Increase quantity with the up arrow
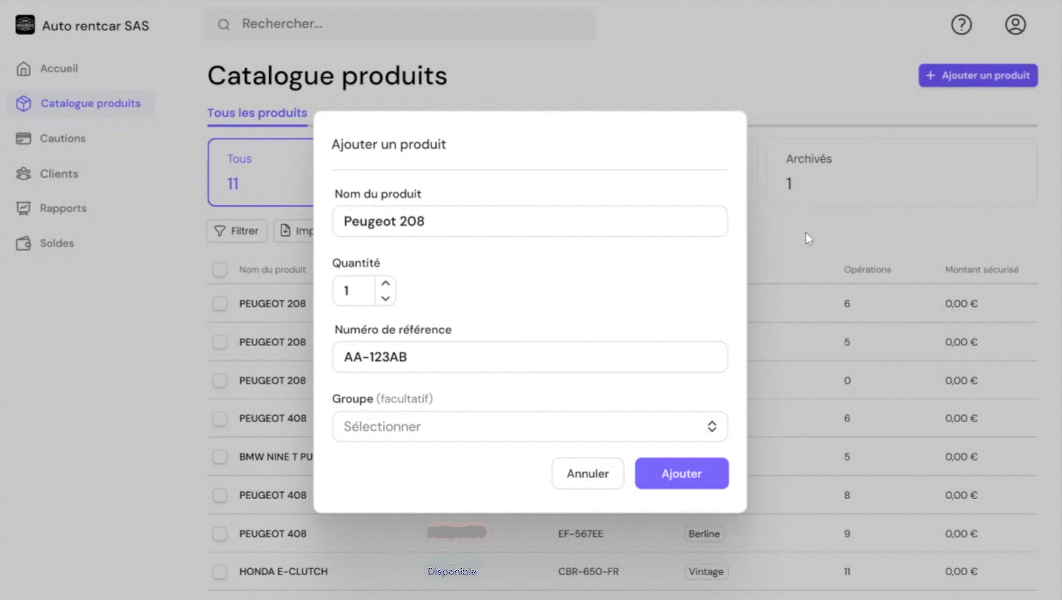The height and width of the screenshot is (600, 1062). pos(386,284)
